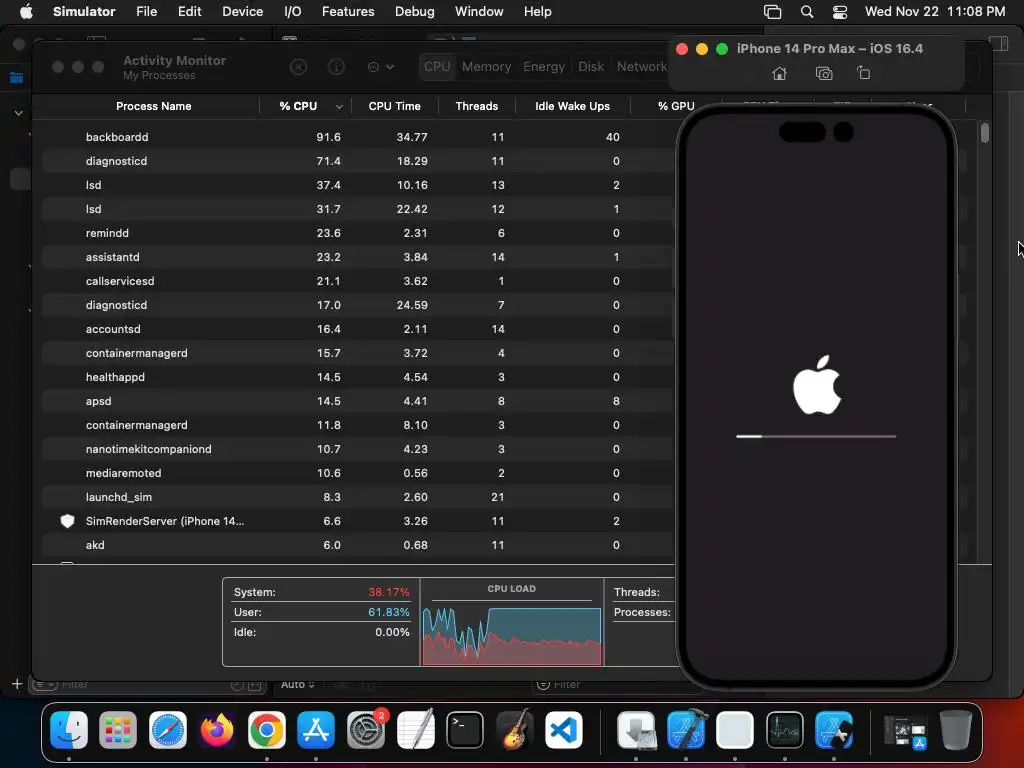Open the App Store from the Dock
Viewport: 1024px width, 768px height.
[x=316, y=729]
